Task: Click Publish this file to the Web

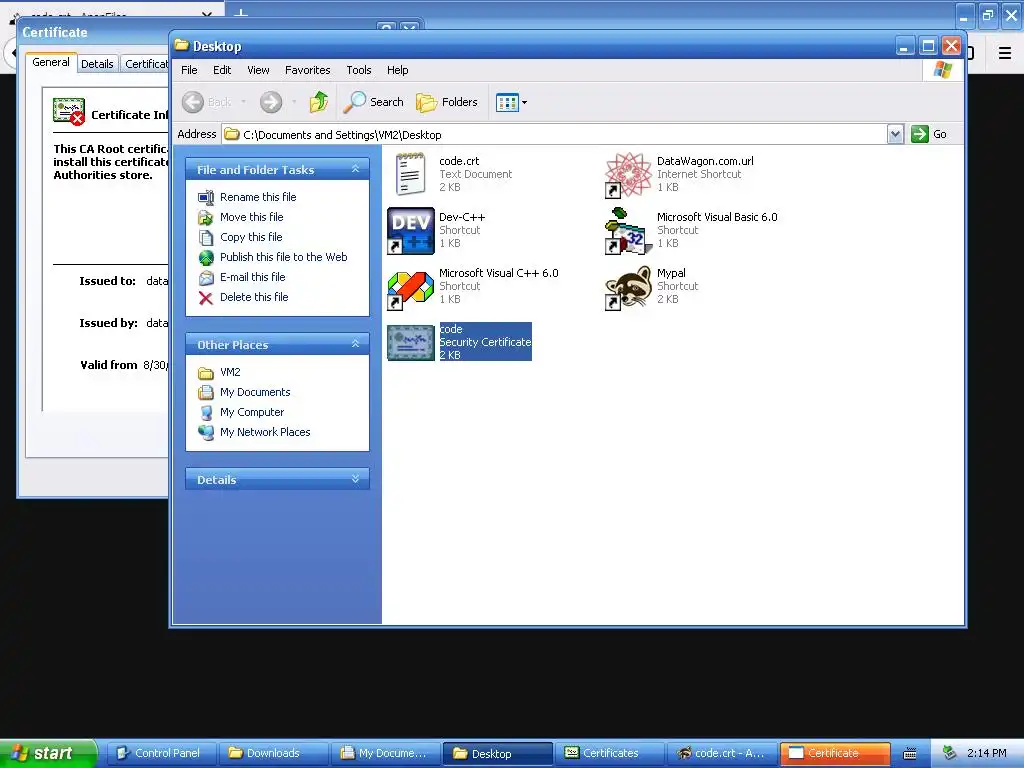Action: (x=283, y=257)
